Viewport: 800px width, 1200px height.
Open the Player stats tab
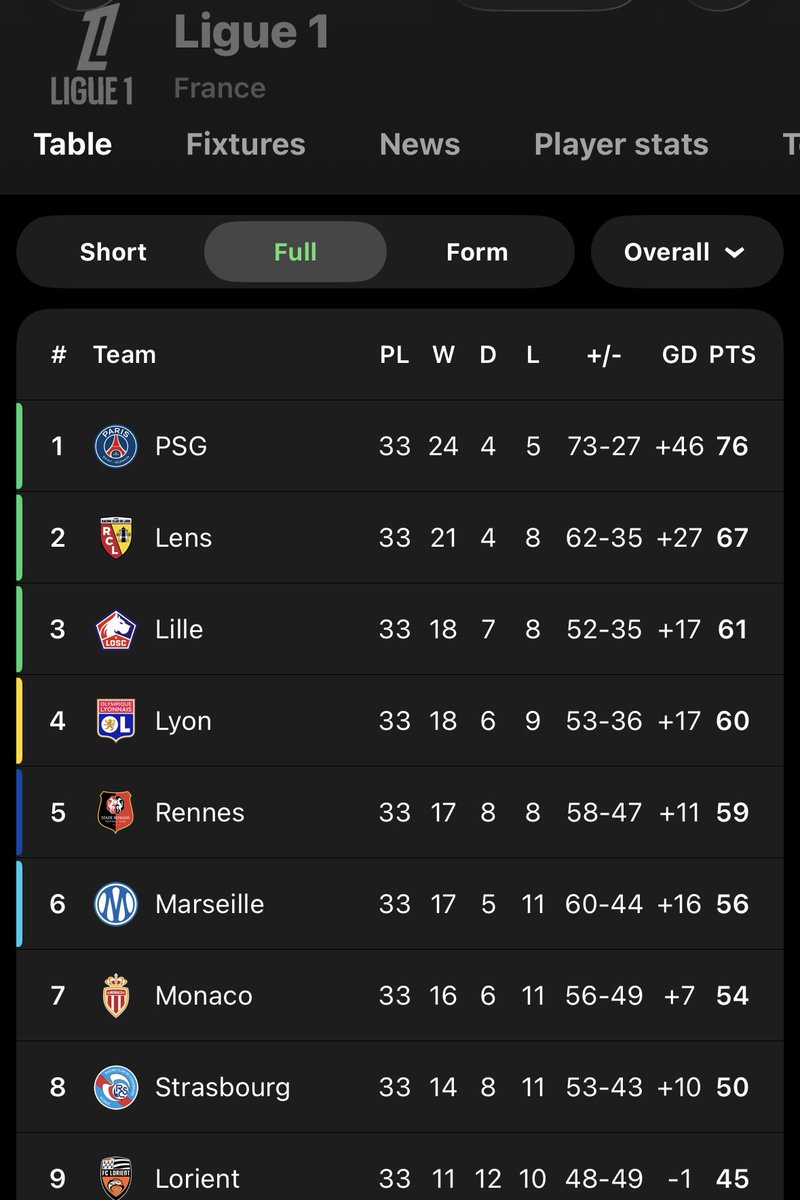coord(621,144)
